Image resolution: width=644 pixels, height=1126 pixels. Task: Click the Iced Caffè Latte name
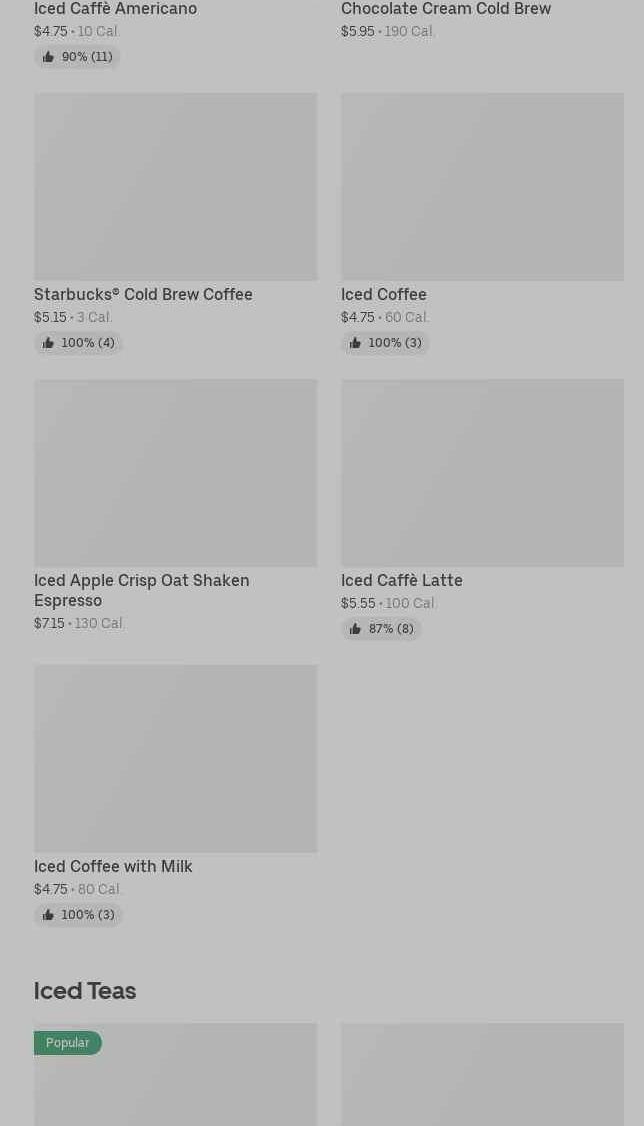point(401,581)
